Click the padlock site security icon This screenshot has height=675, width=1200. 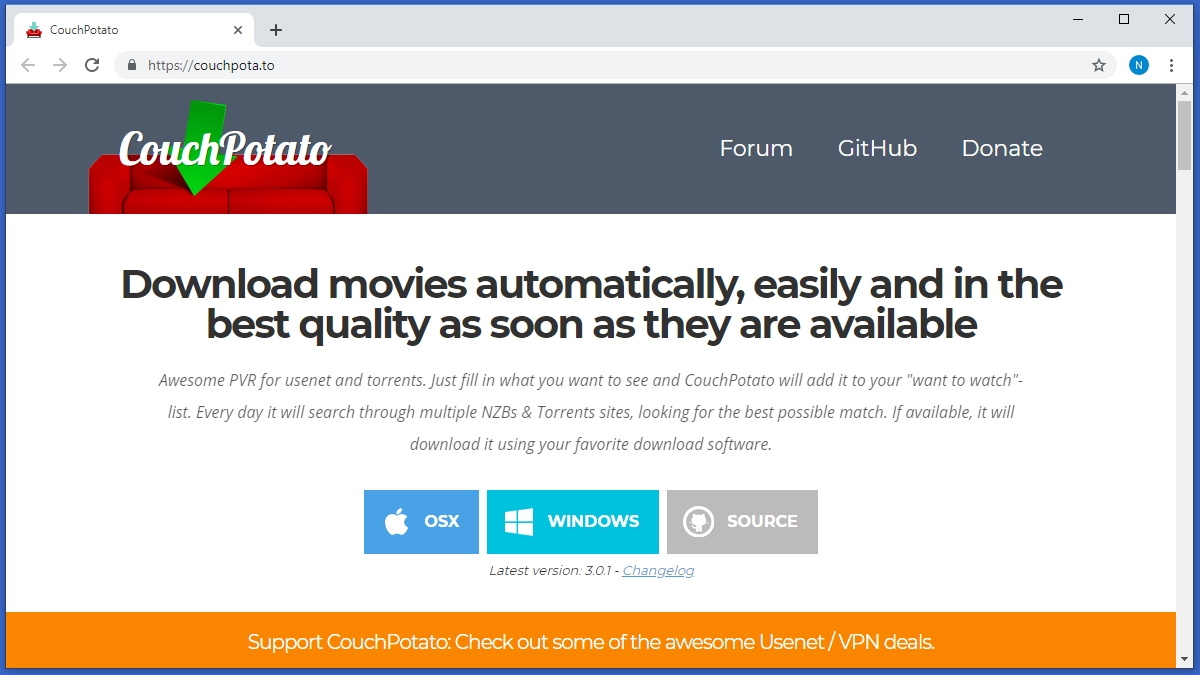coord(131,65)
